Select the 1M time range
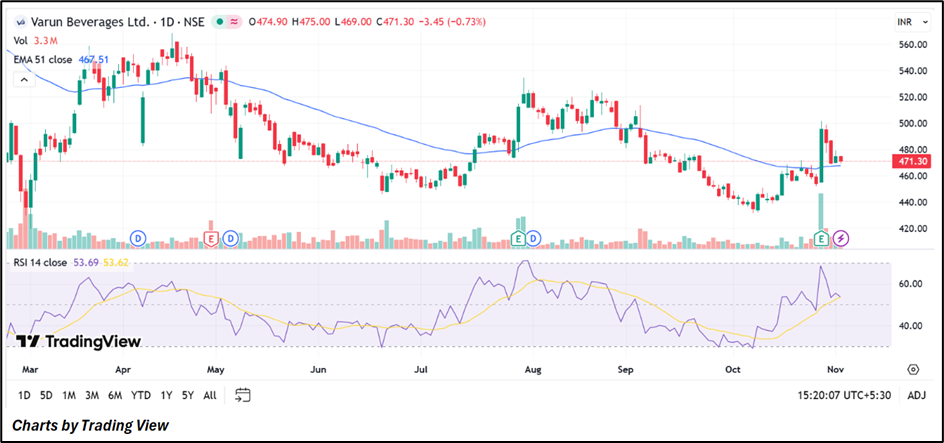The height and width of the screenshot is (443, 944). 69,395
